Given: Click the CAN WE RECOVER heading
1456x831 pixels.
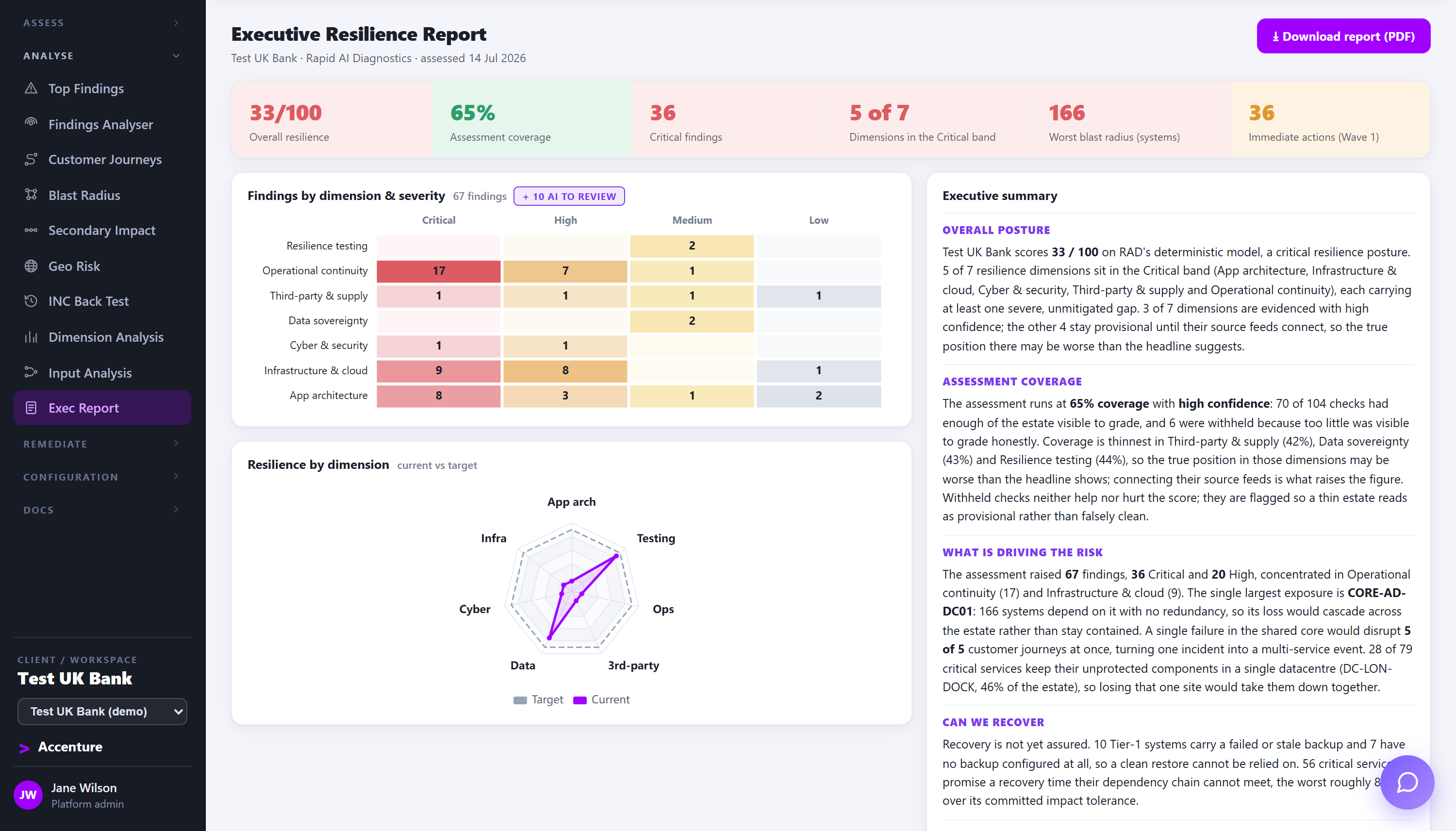Looking at the screenshot, I should 993,722.
